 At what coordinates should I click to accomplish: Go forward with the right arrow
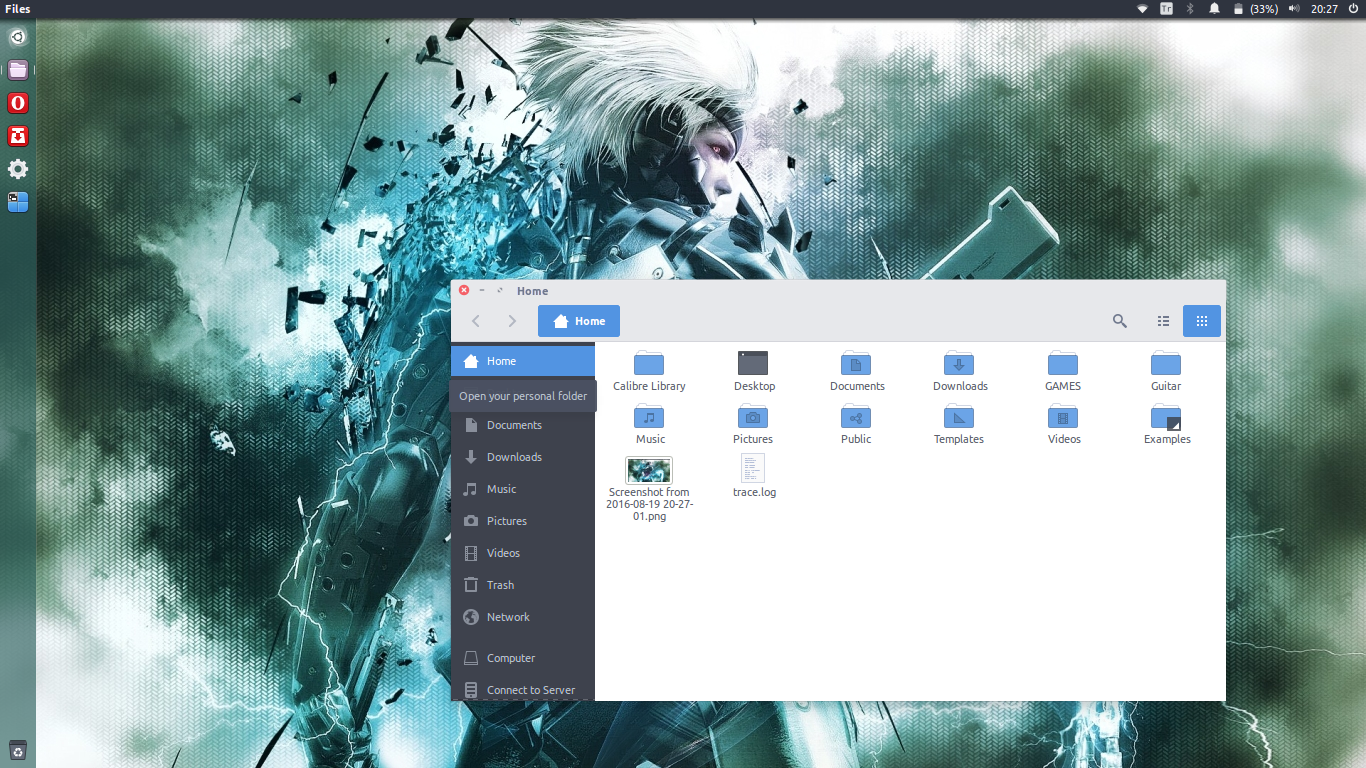(x=512, y=321)
